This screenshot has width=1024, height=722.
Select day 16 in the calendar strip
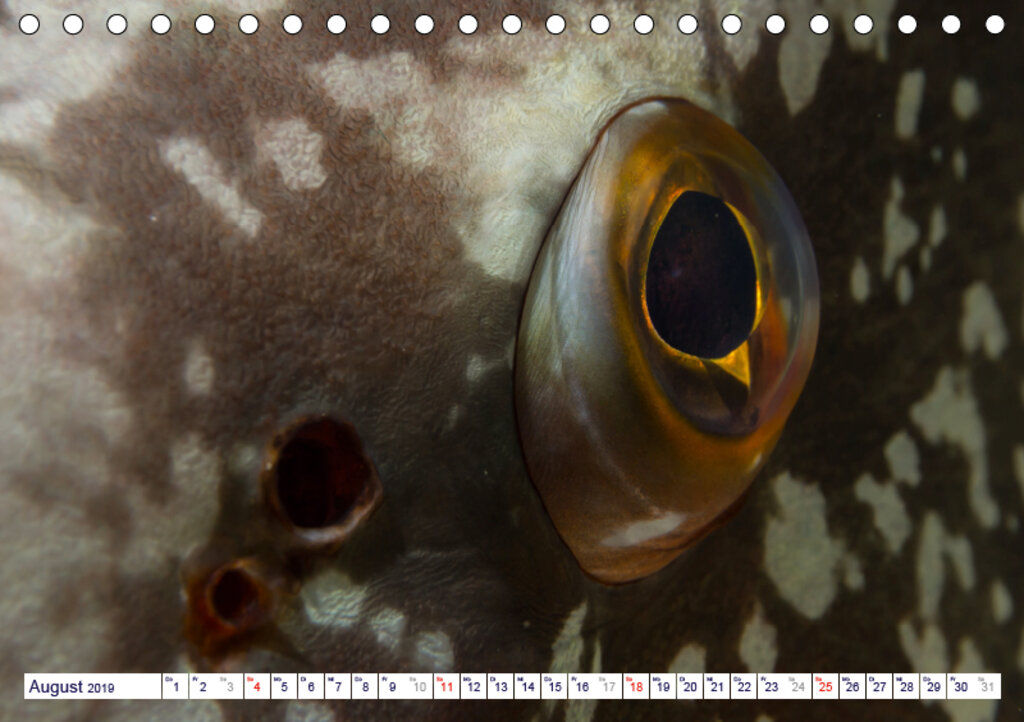pos(582,686)
